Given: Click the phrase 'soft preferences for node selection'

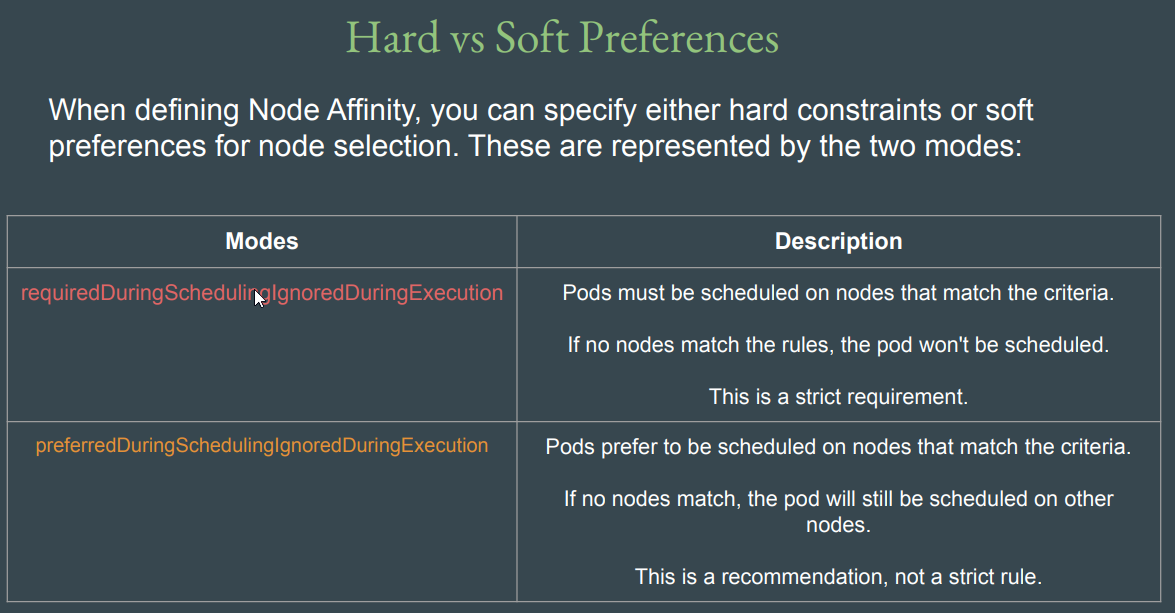Looking at the screenshot, I should pos(250,146).
